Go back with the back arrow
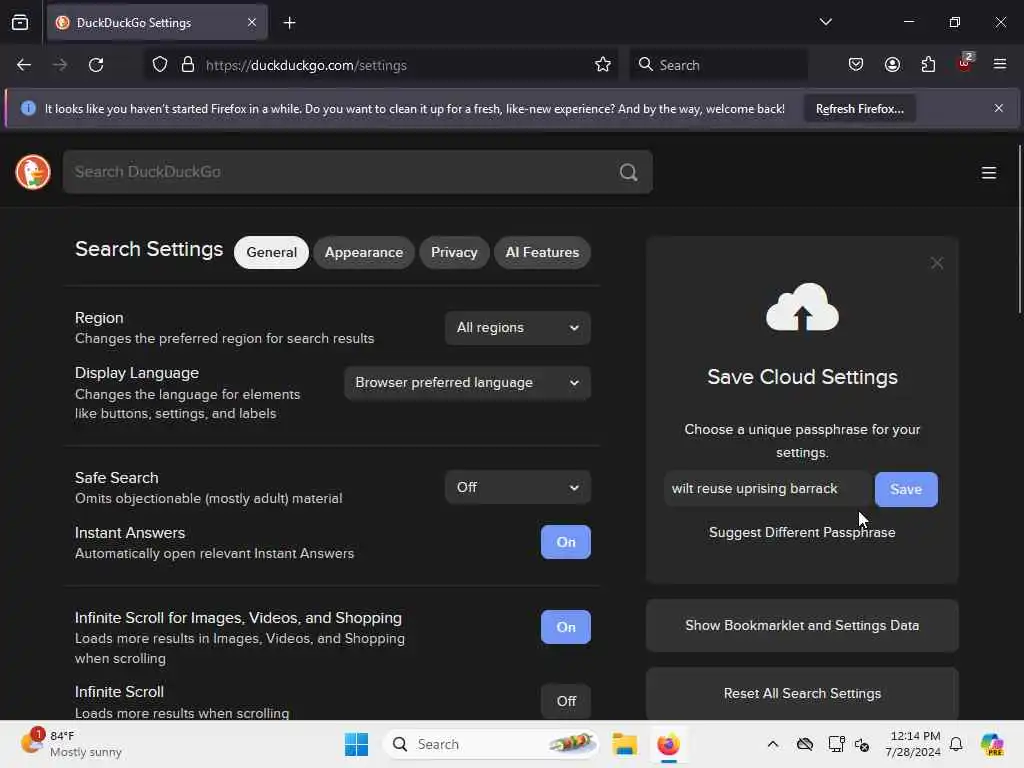Image resolution: width=1024 pixels, height=768 pixels. point(24,65)
